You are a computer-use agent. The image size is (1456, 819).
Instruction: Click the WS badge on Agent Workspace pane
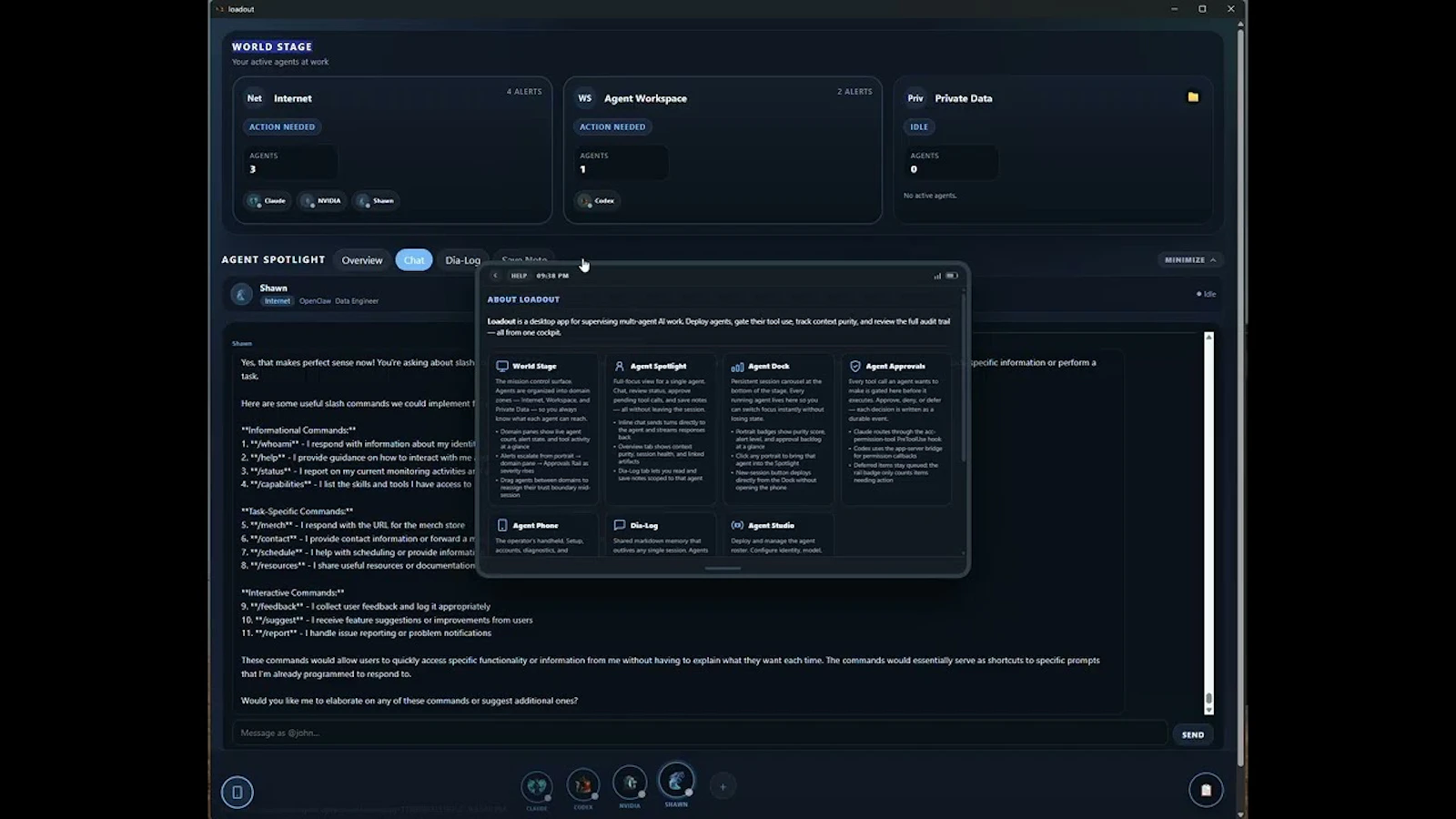585,98
